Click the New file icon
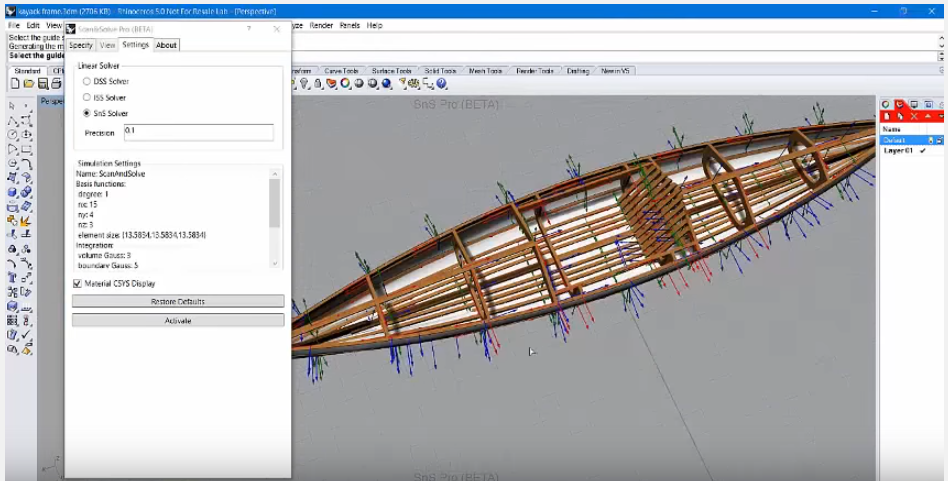948x481 pixels. pos(15,83)
